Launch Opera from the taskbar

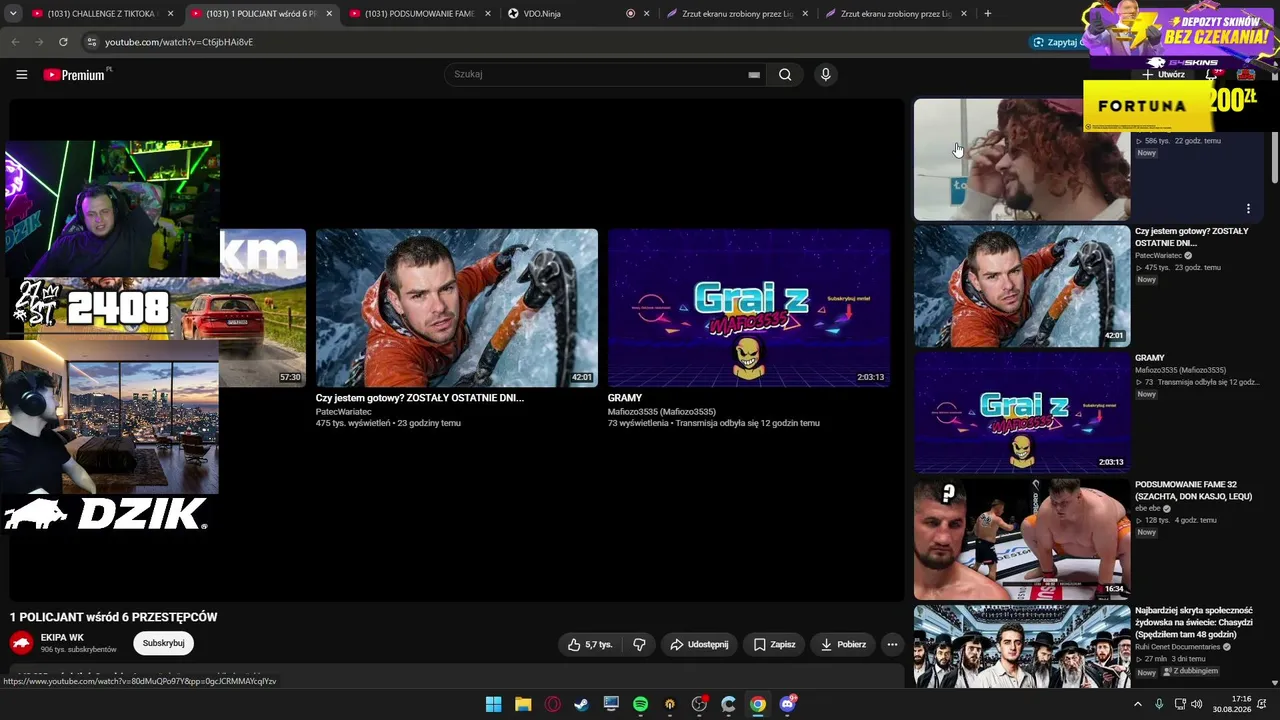tap(552, 704)
